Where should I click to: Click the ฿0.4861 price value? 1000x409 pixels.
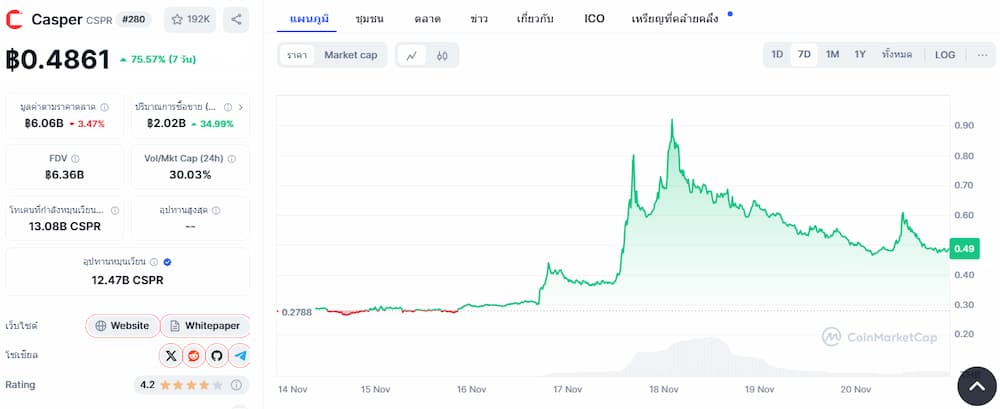coord(58,59)
